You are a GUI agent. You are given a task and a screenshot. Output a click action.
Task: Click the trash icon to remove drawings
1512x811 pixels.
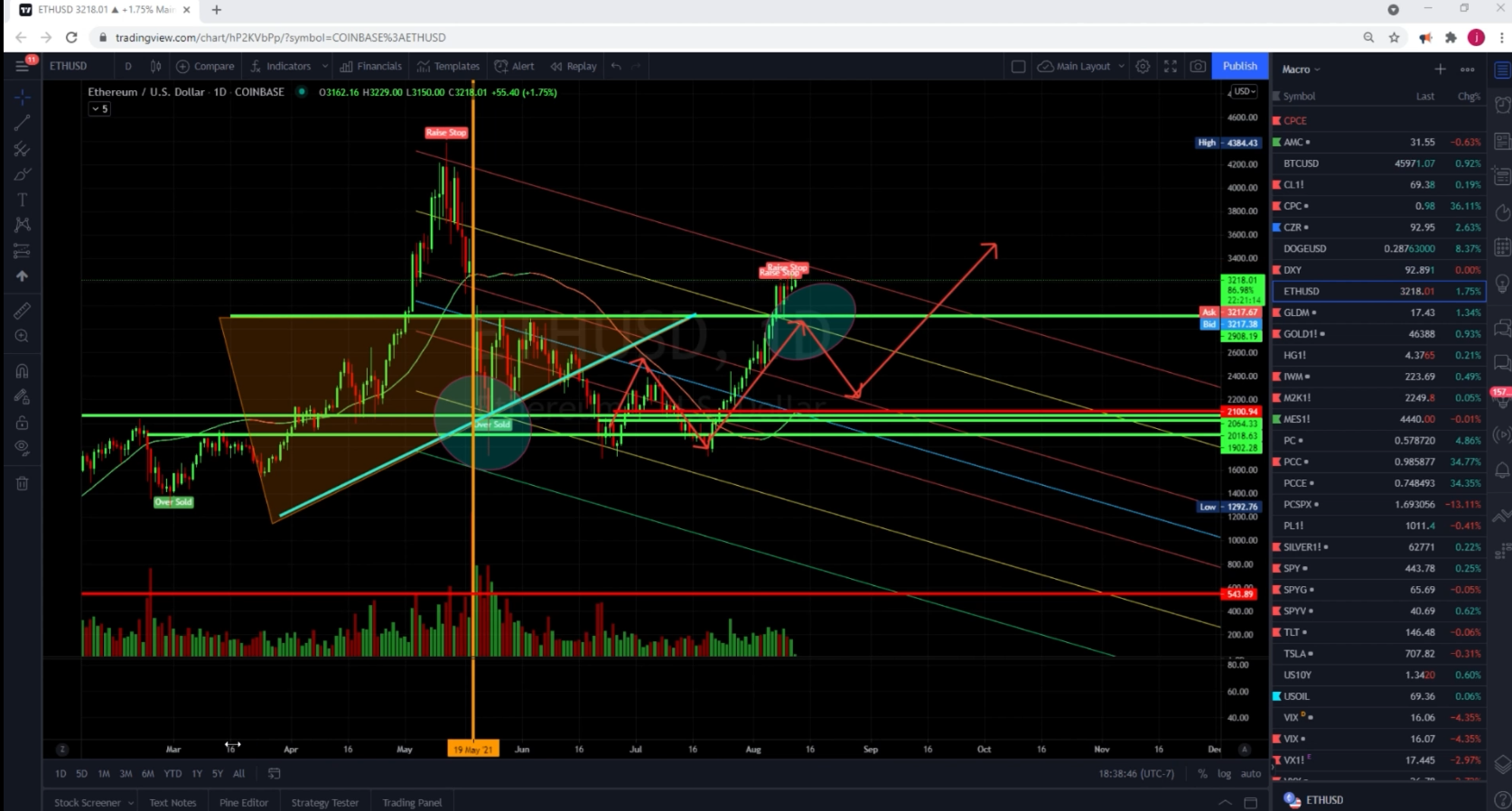[x=23, y=483]
